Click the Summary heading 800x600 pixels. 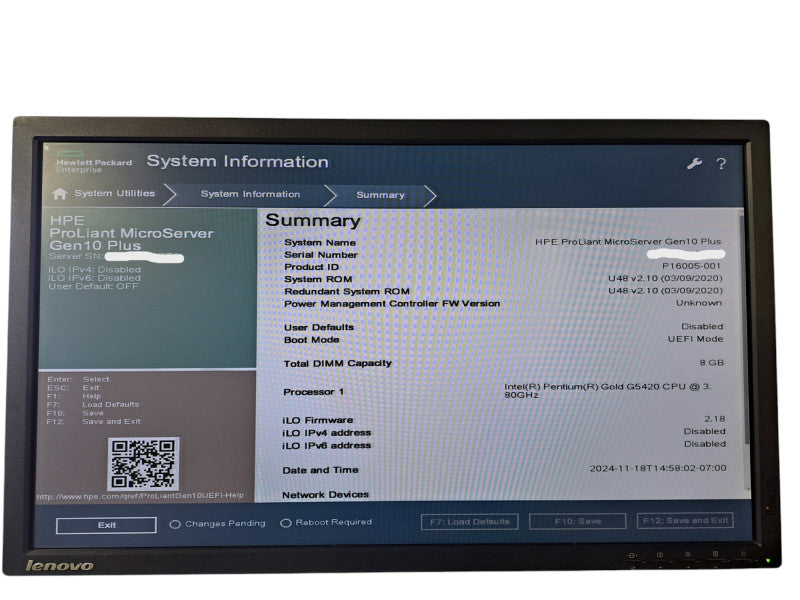[313, 220]
